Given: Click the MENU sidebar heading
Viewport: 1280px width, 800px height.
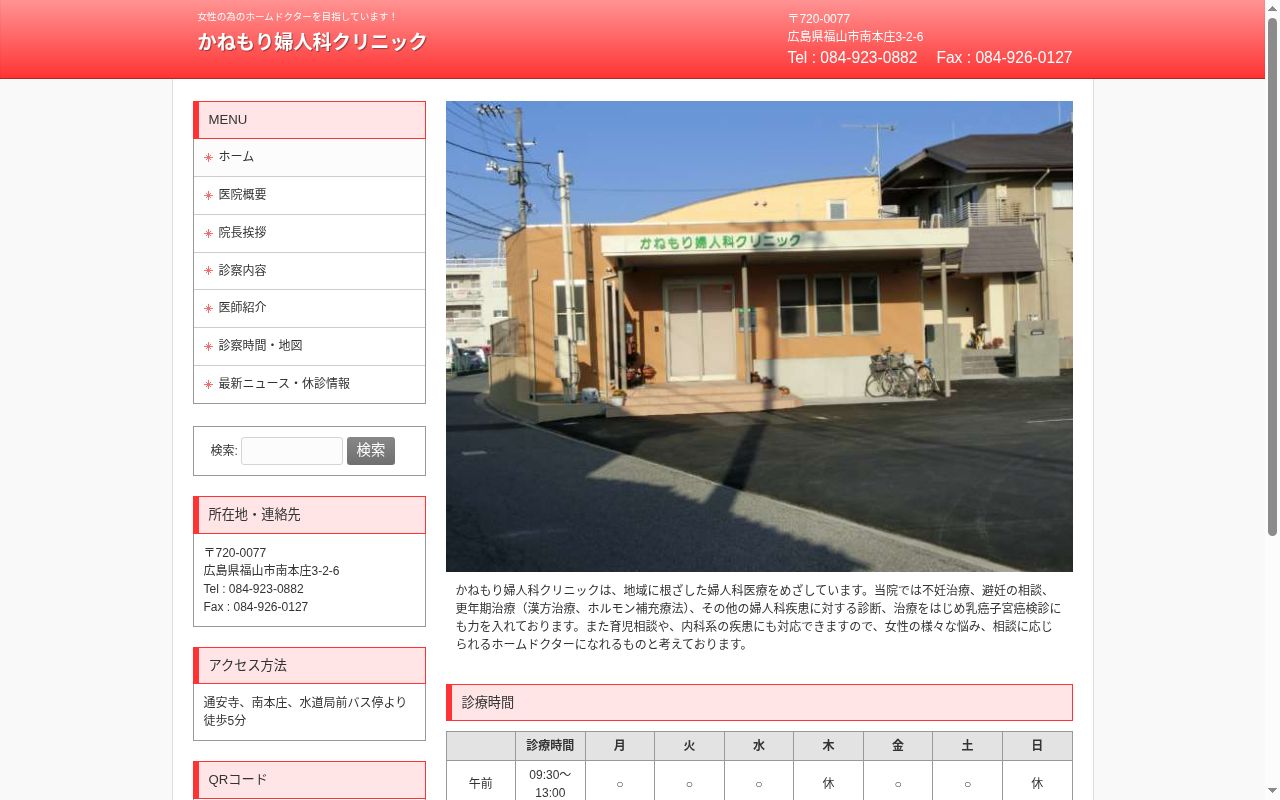Looking at the screenshot, I should (309, 120).
